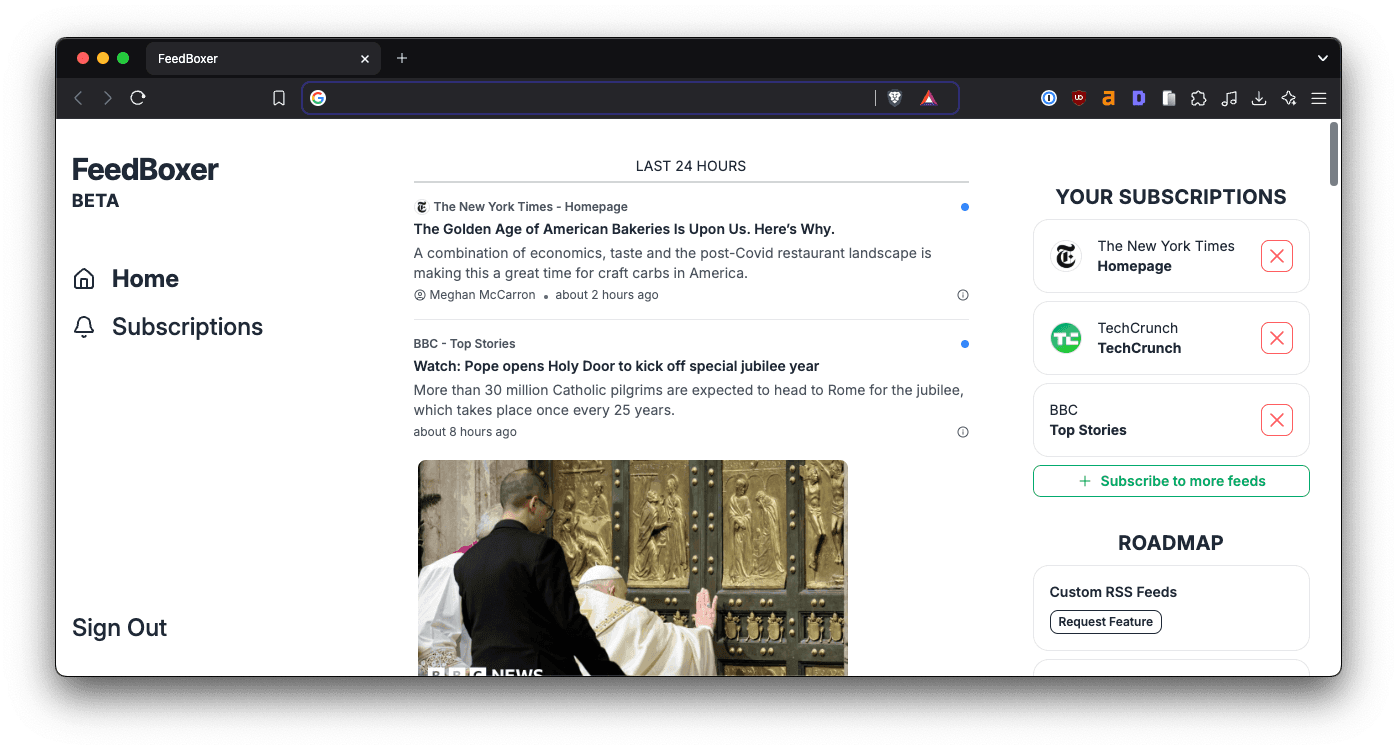1397x750 pixels.
Task: Click the New York Times logo on the article
Action: 421,206
